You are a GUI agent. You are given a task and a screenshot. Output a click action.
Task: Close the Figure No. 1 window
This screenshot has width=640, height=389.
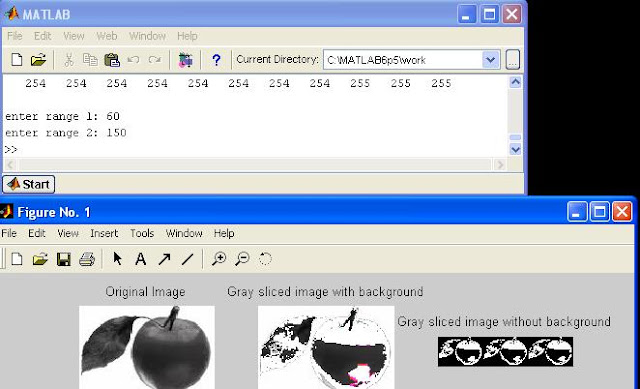[x=622, y=211]
